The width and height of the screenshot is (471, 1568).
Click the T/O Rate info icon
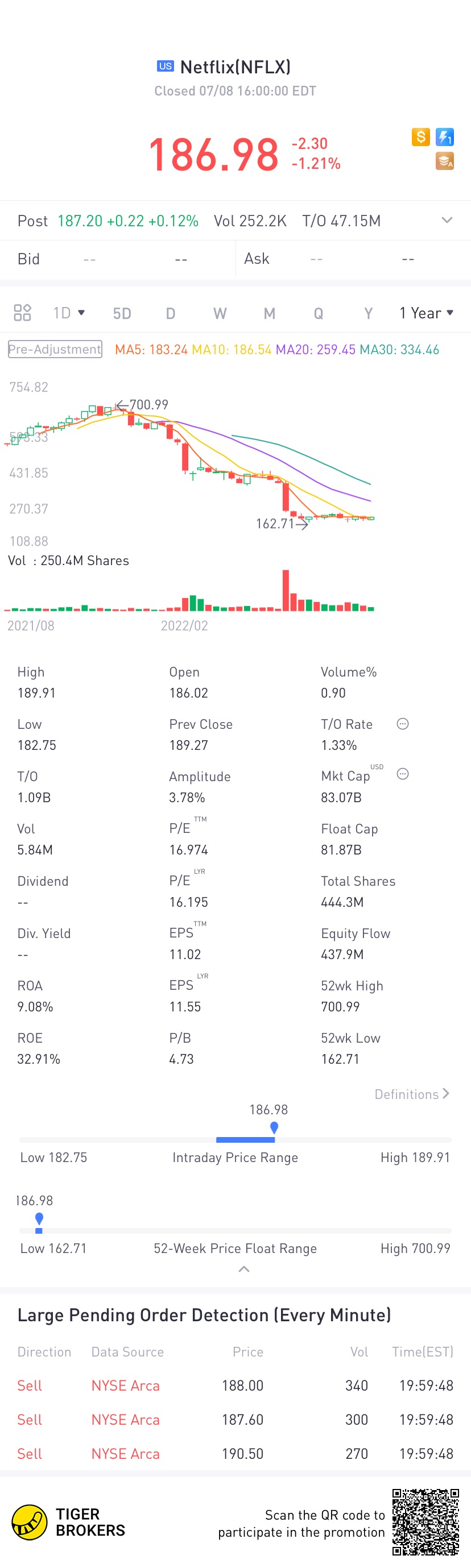tap(403, 724)
